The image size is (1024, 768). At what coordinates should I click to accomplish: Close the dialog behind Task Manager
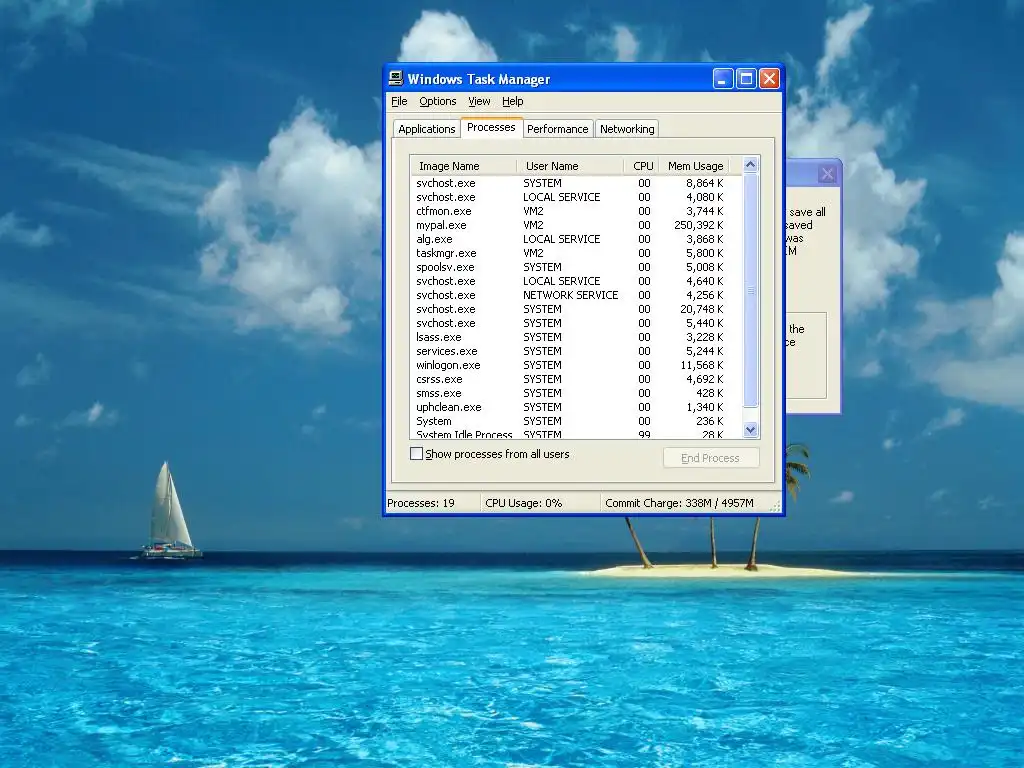[827, 174]
